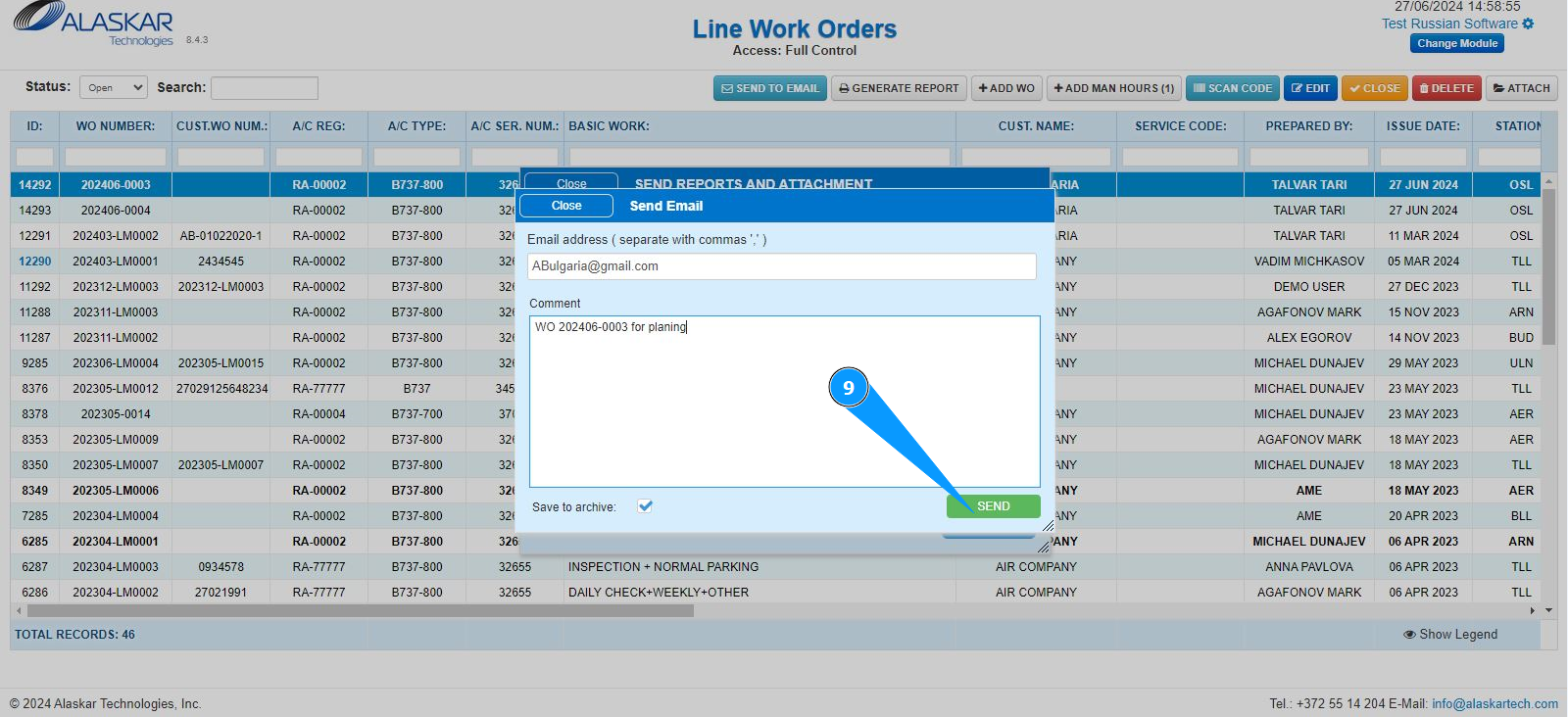
Task: Click the Email address input field
Action: click(782, 266)
